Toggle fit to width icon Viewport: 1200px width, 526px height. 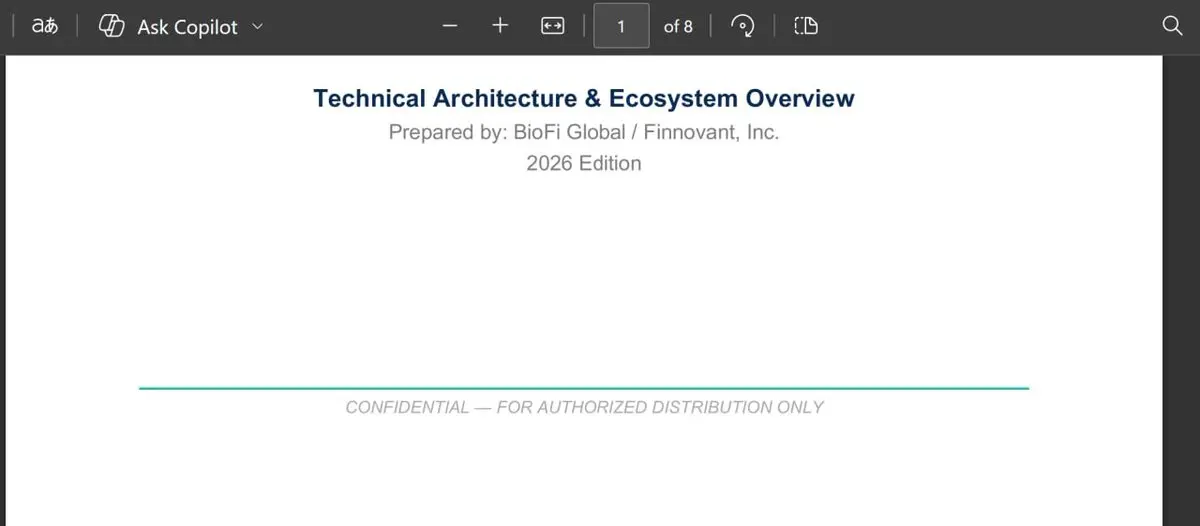coord(552,27)
